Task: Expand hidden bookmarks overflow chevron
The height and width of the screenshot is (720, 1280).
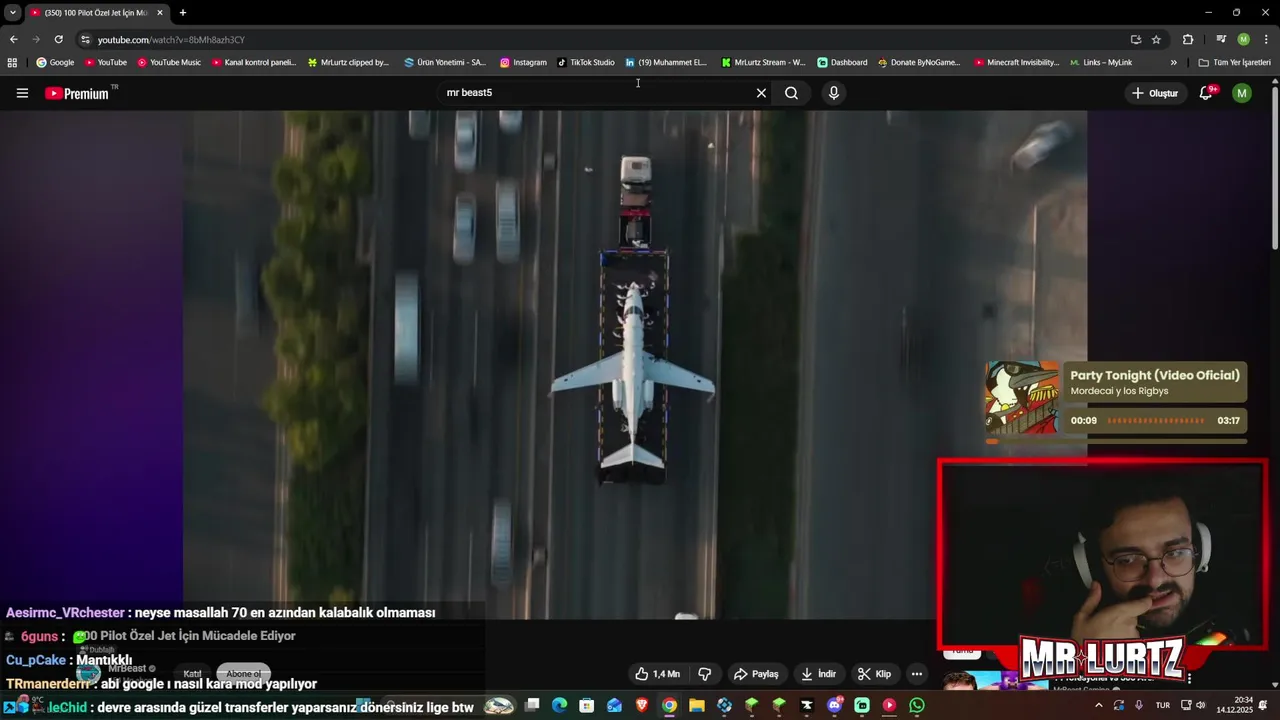Action: click(1174, 62)
